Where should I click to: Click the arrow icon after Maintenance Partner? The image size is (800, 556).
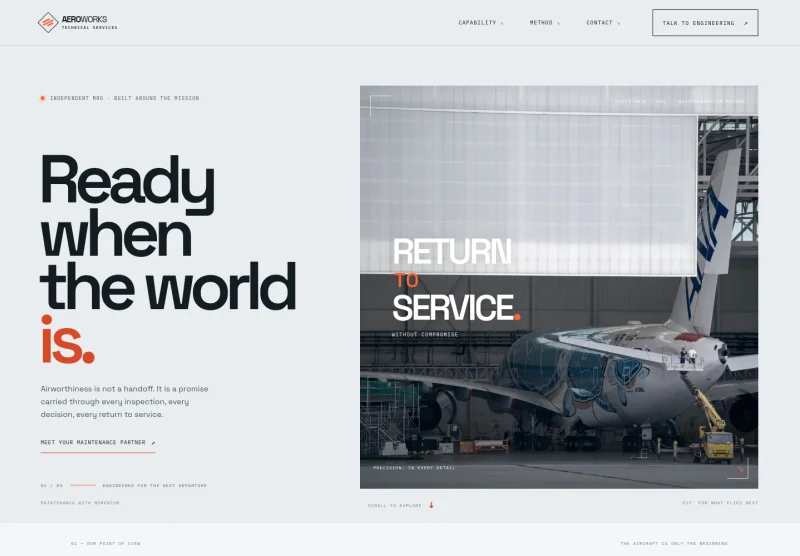[153, 443]
